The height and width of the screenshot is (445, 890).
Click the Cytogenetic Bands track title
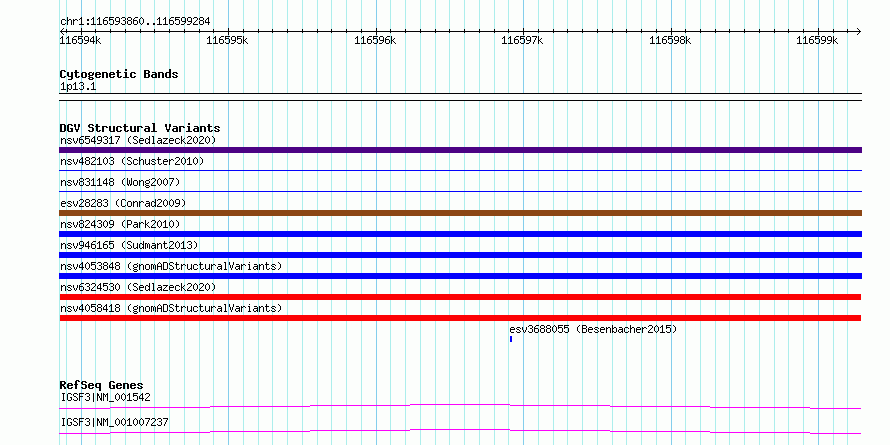(x=119, y=74)
